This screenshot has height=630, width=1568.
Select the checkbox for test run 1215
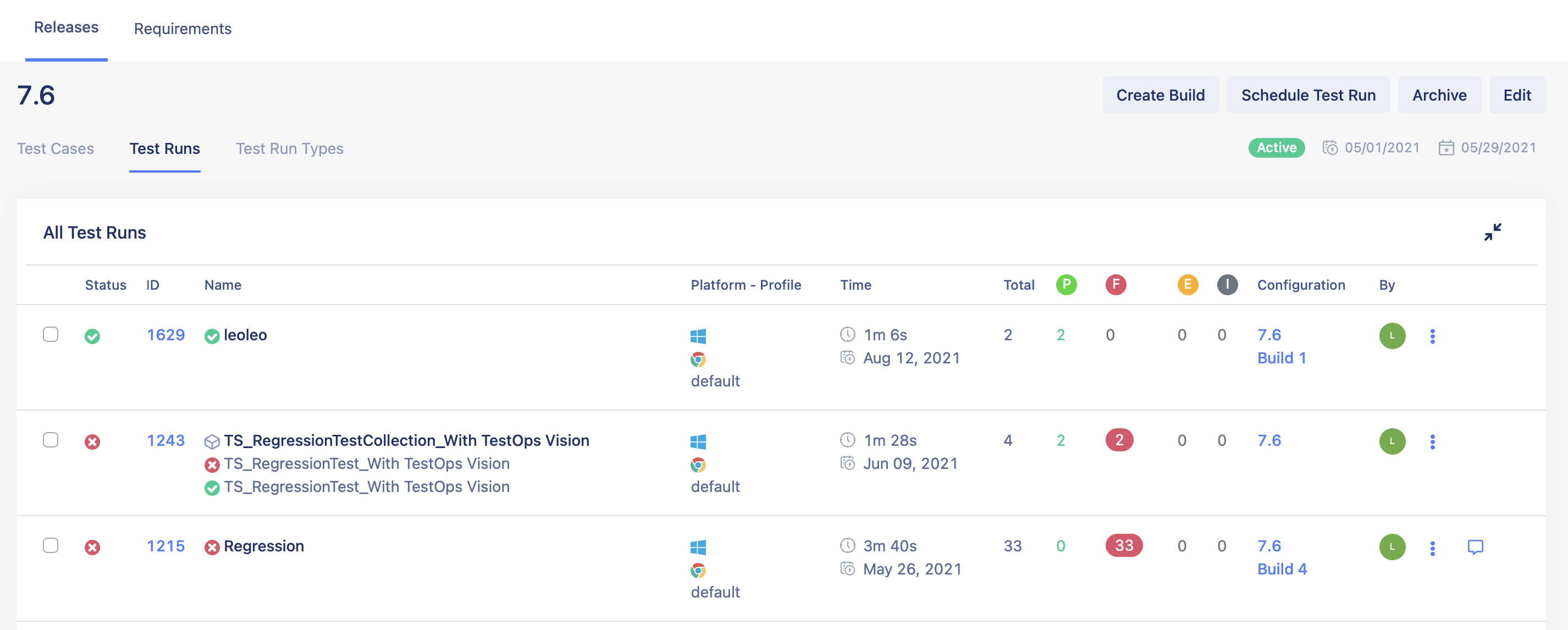click(51, 546)
